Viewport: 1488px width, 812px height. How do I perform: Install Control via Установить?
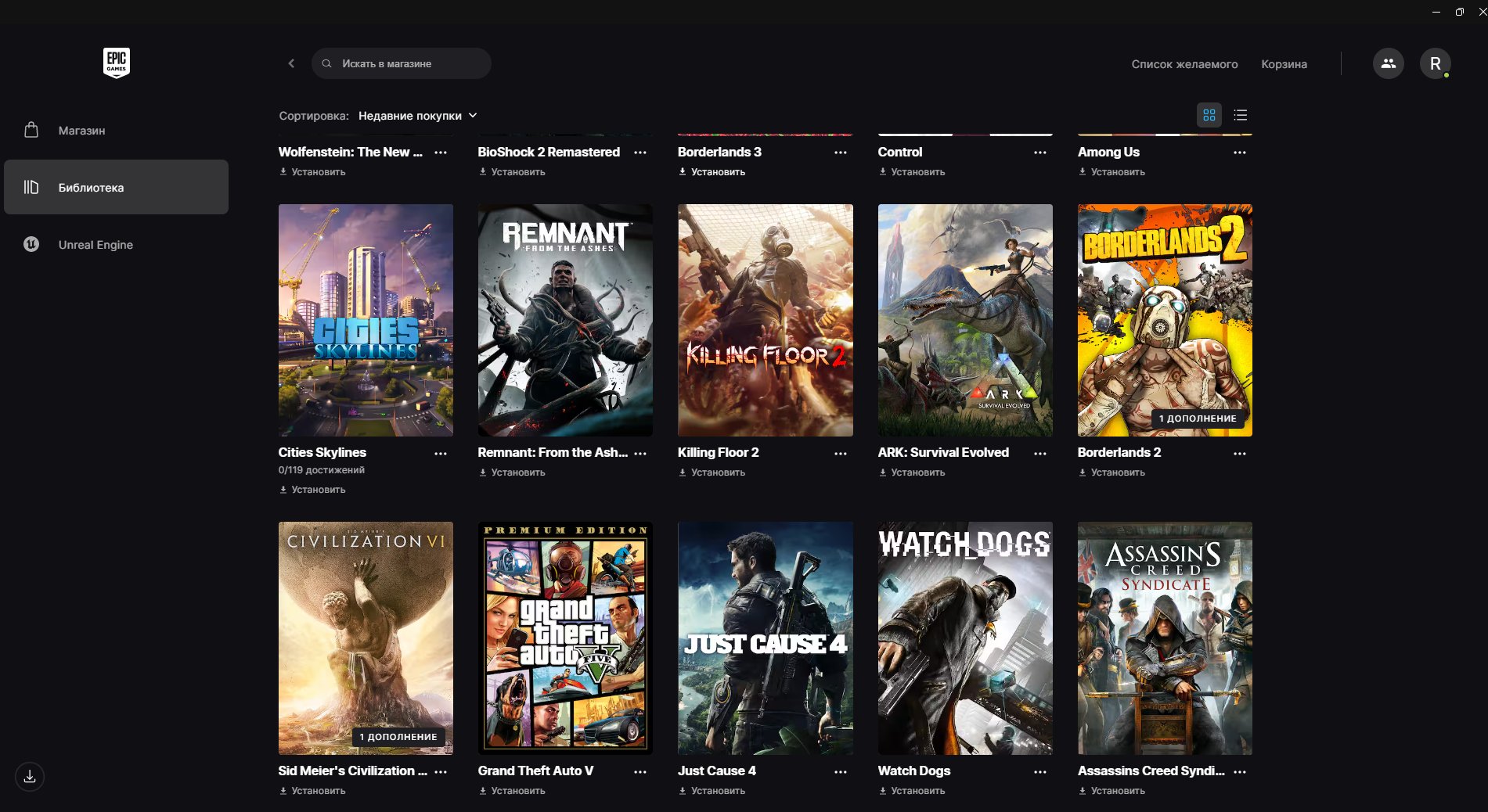coord(912,172)
